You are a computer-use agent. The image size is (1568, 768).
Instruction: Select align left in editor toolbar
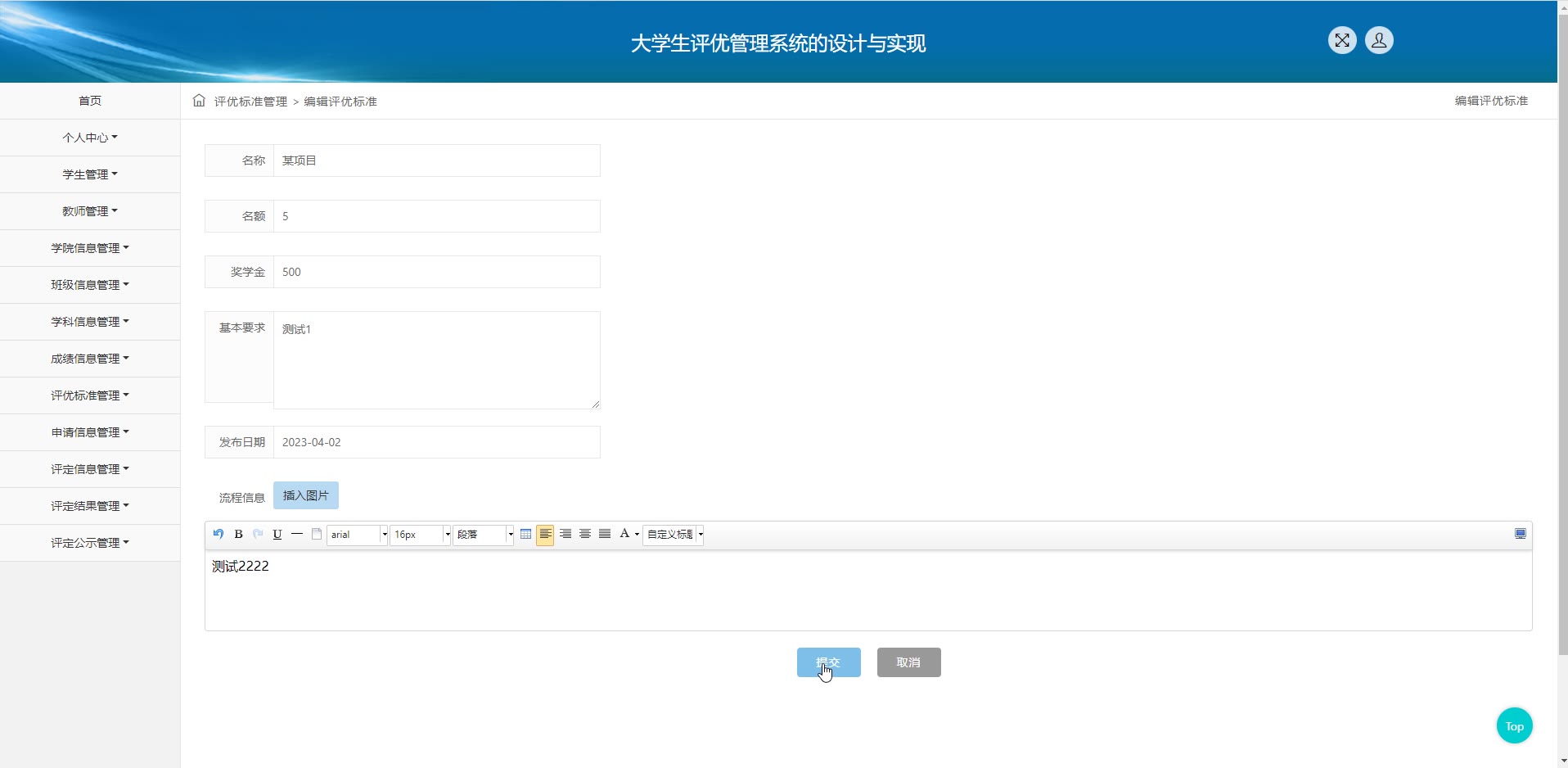pyautogui.click(x=545, y=534)
